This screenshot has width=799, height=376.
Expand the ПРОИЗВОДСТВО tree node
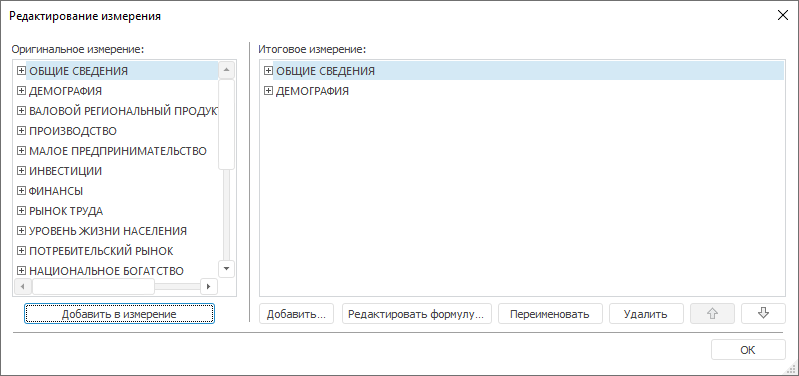21,131
